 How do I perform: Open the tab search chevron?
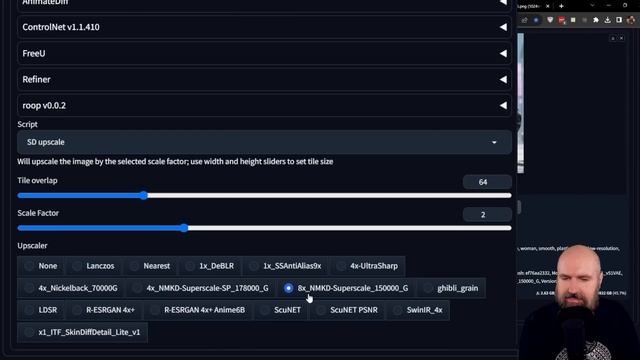pos(592,6)
